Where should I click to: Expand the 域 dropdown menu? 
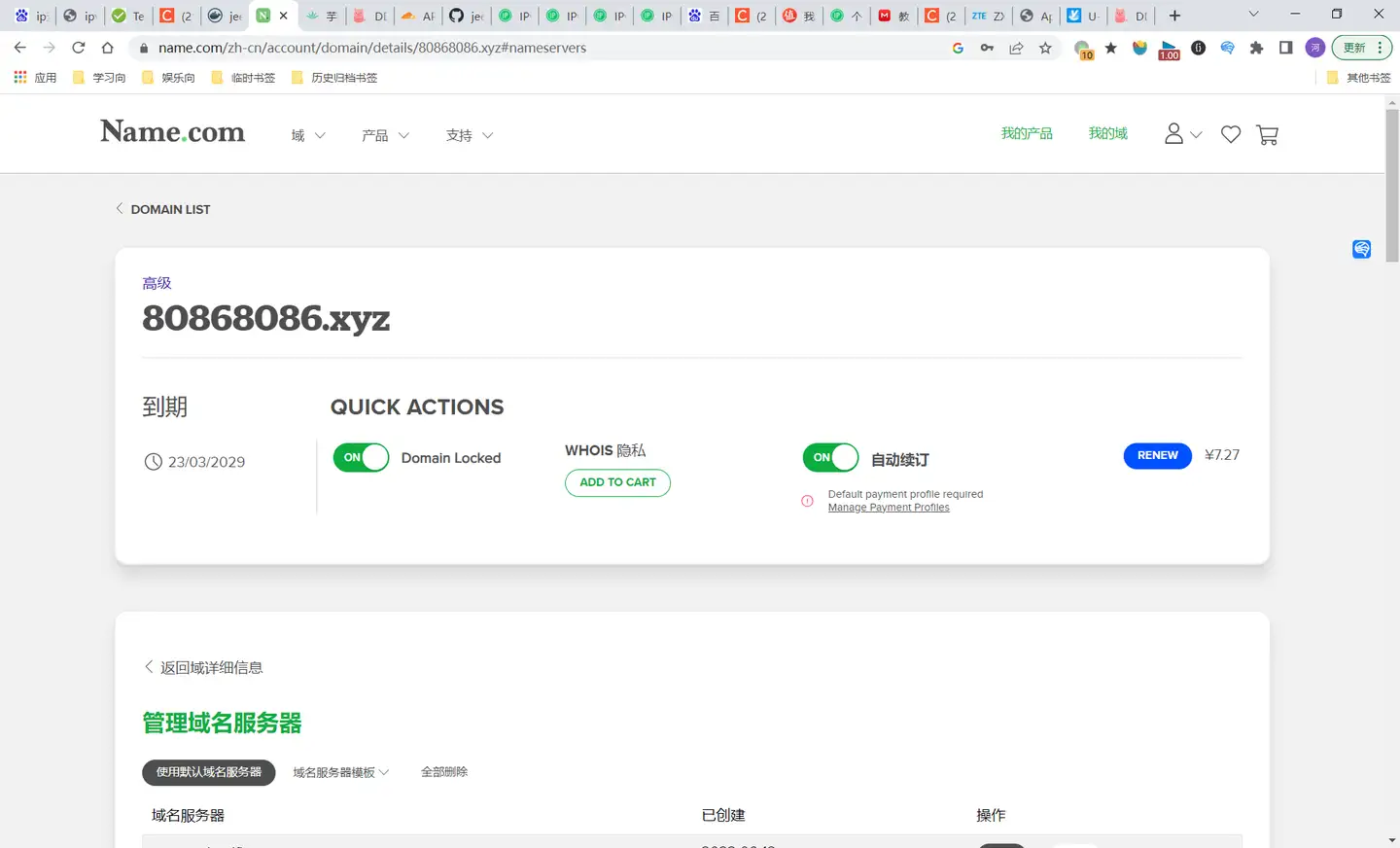(308, 135)
